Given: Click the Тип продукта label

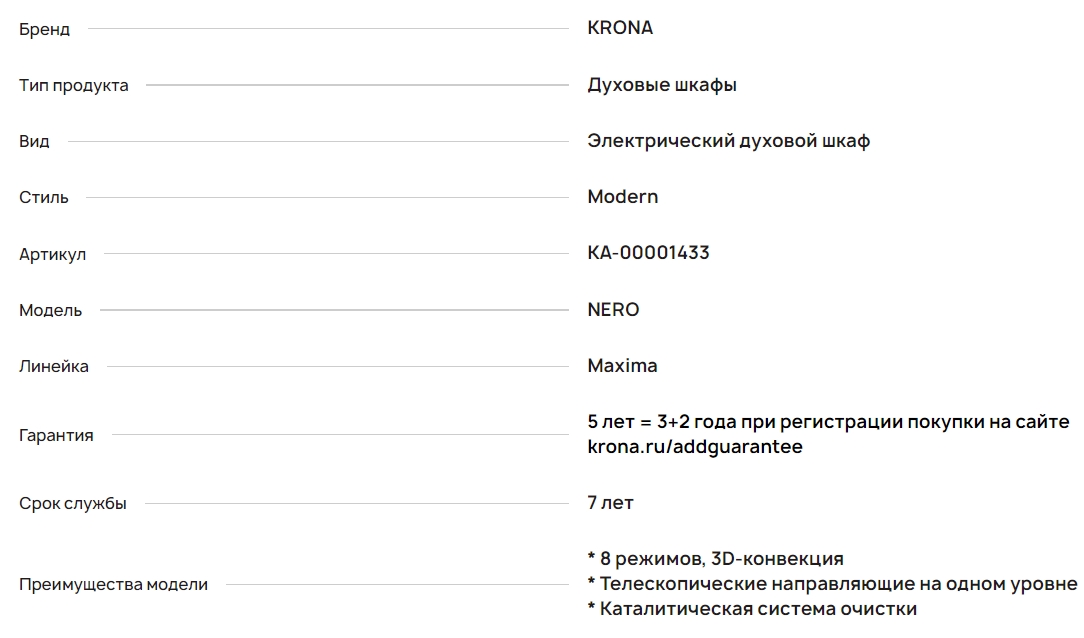Looking at the screenshot, I should coord(74,85).
